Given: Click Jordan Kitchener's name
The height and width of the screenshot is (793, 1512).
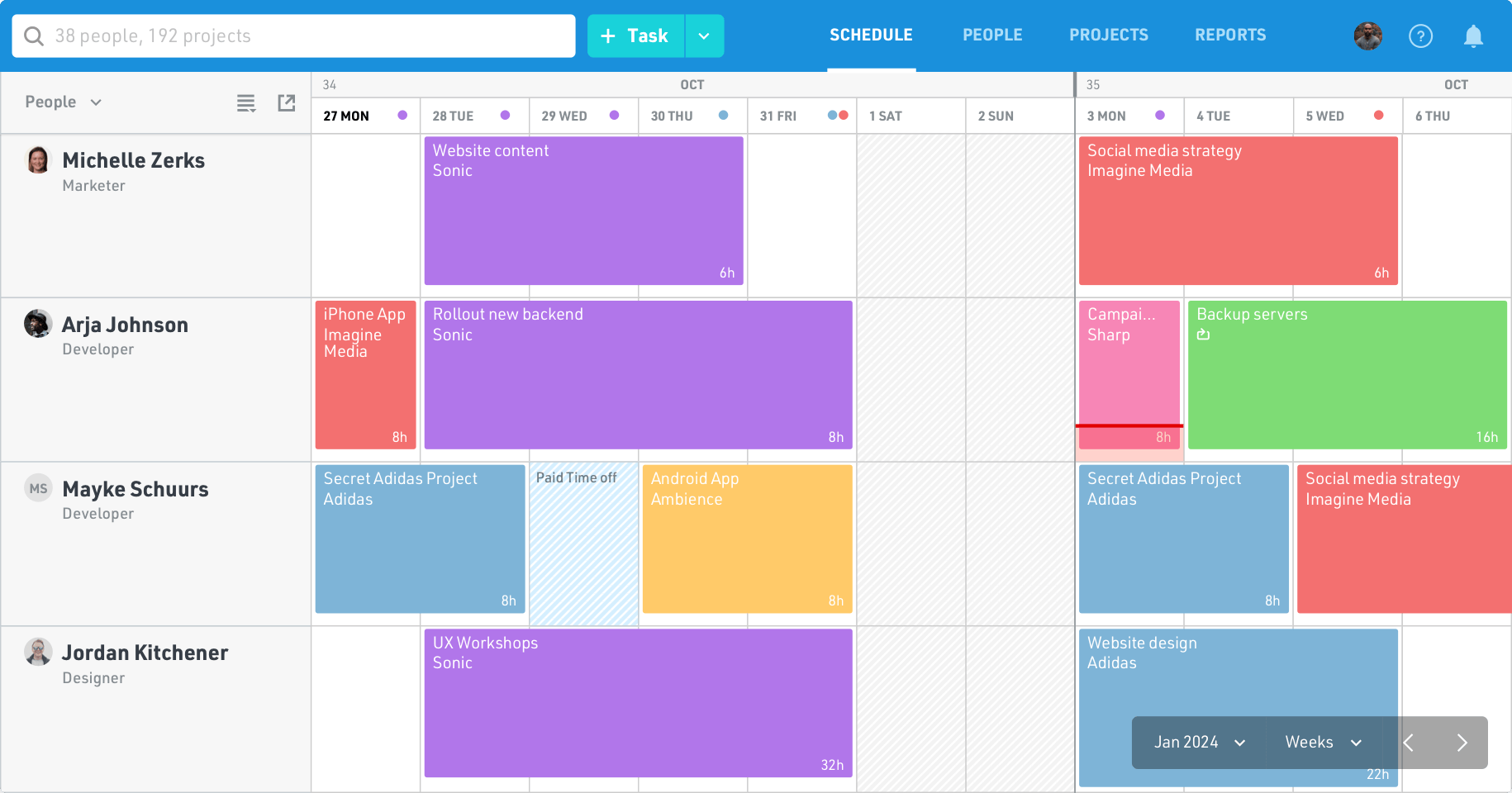Looking at the screenshot, I should pyautogui.click(x=145, y=653).
